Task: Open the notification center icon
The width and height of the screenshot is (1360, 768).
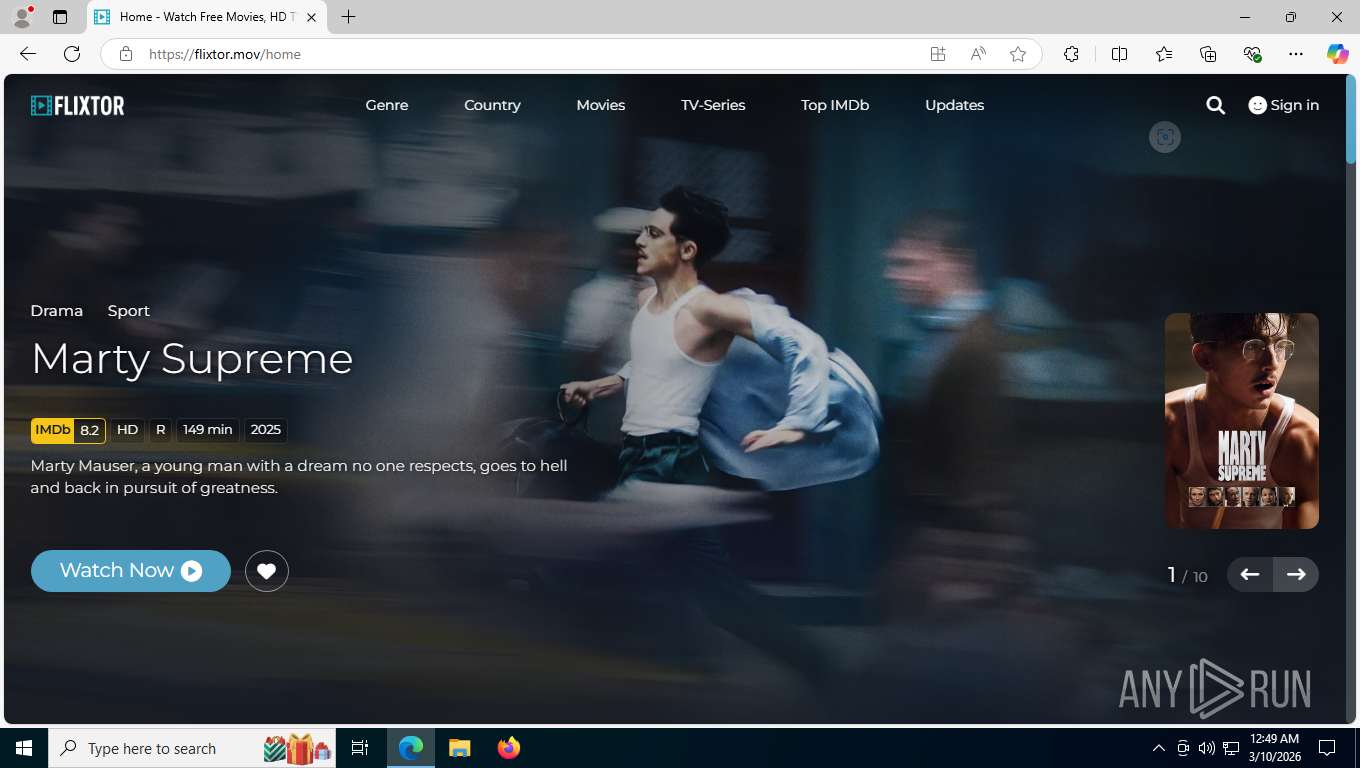Action: point(1327,748)
